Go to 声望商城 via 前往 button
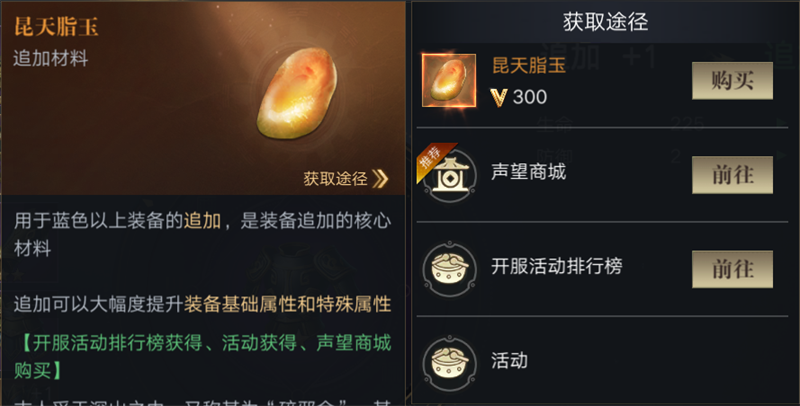 coord(732,175)
